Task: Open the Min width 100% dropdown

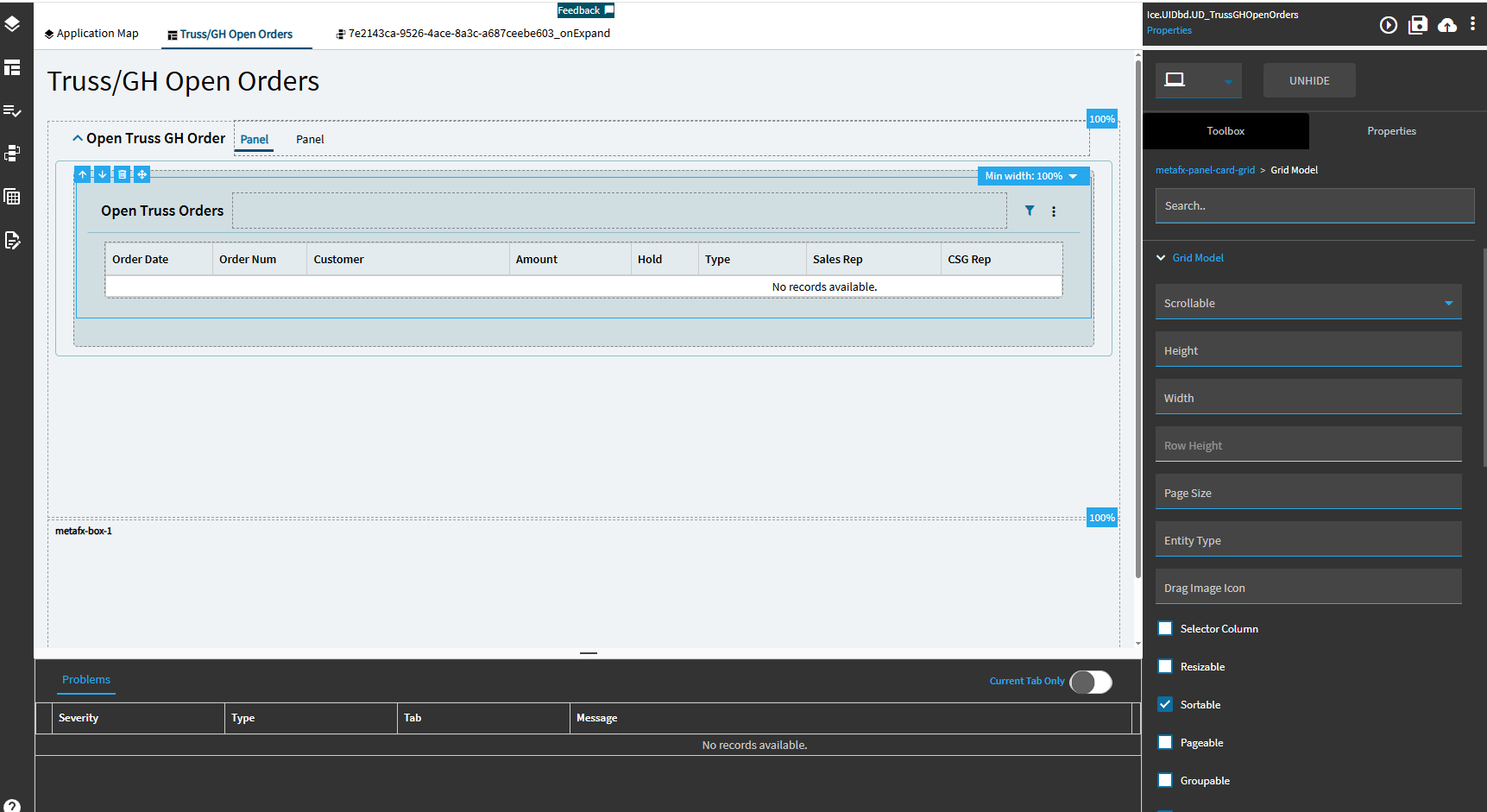Action: 1033,176
